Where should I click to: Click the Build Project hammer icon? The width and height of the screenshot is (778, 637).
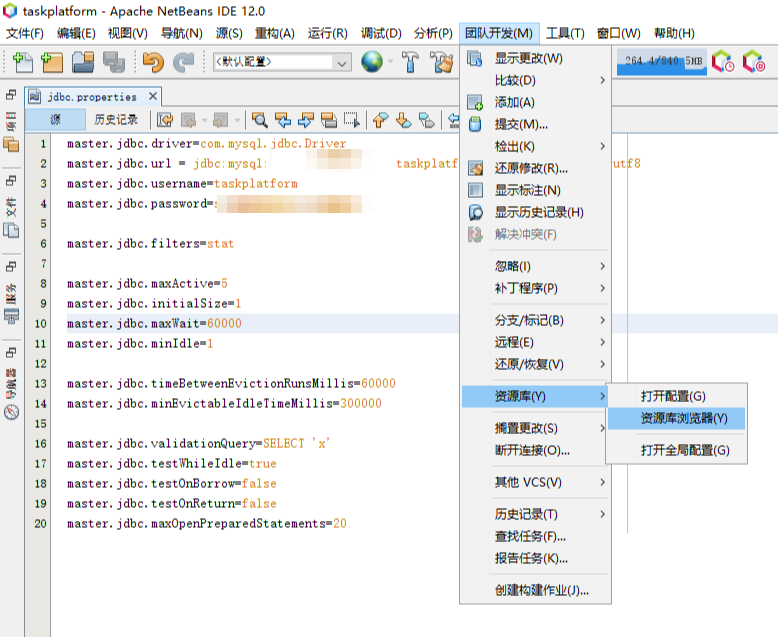(x=410, y=62)
